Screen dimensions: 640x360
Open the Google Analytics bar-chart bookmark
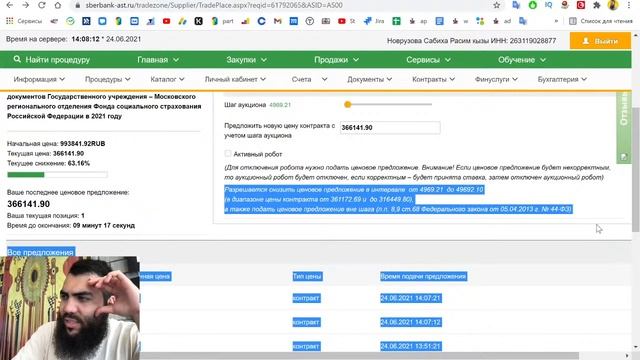click(245, 21)
